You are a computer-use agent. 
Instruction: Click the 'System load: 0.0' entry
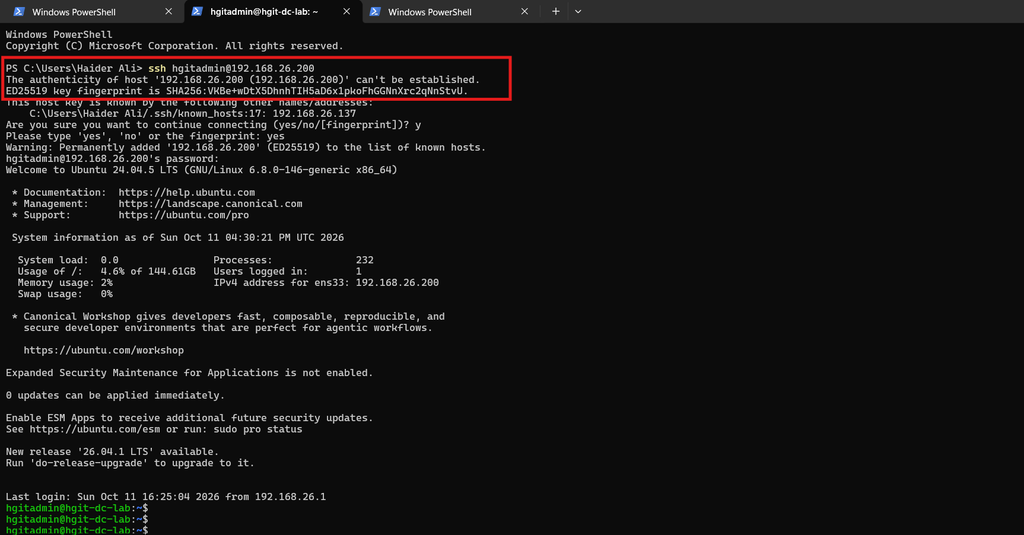point(68,260)
